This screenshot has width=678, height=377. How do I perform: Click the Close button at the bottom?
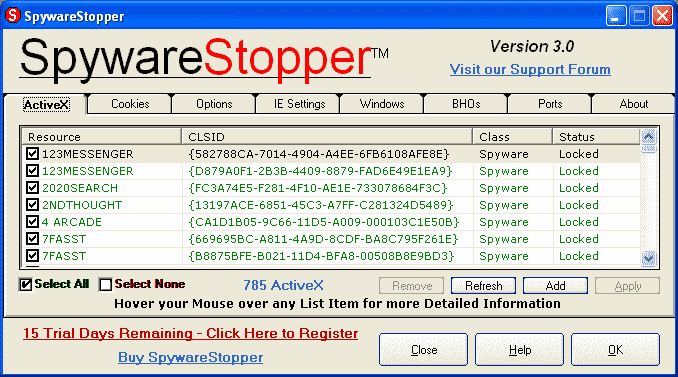click(423, 349)
